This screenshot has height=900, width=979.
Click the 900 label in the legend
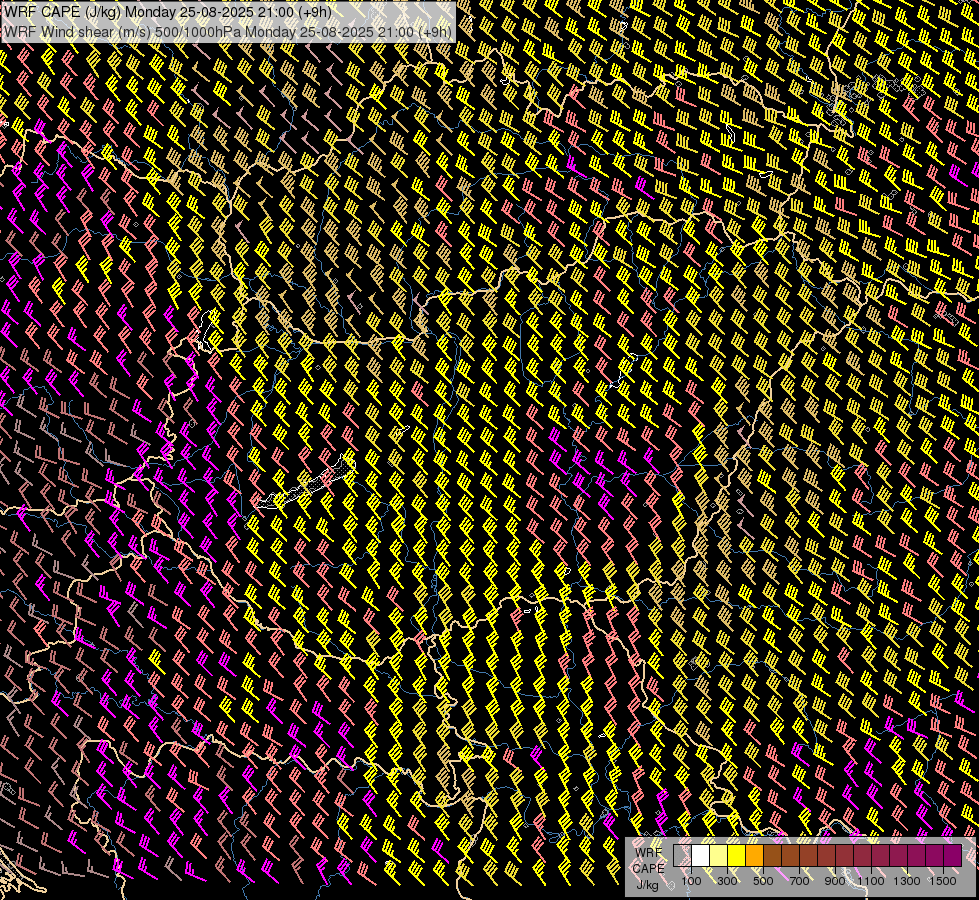tap(835, 881)
